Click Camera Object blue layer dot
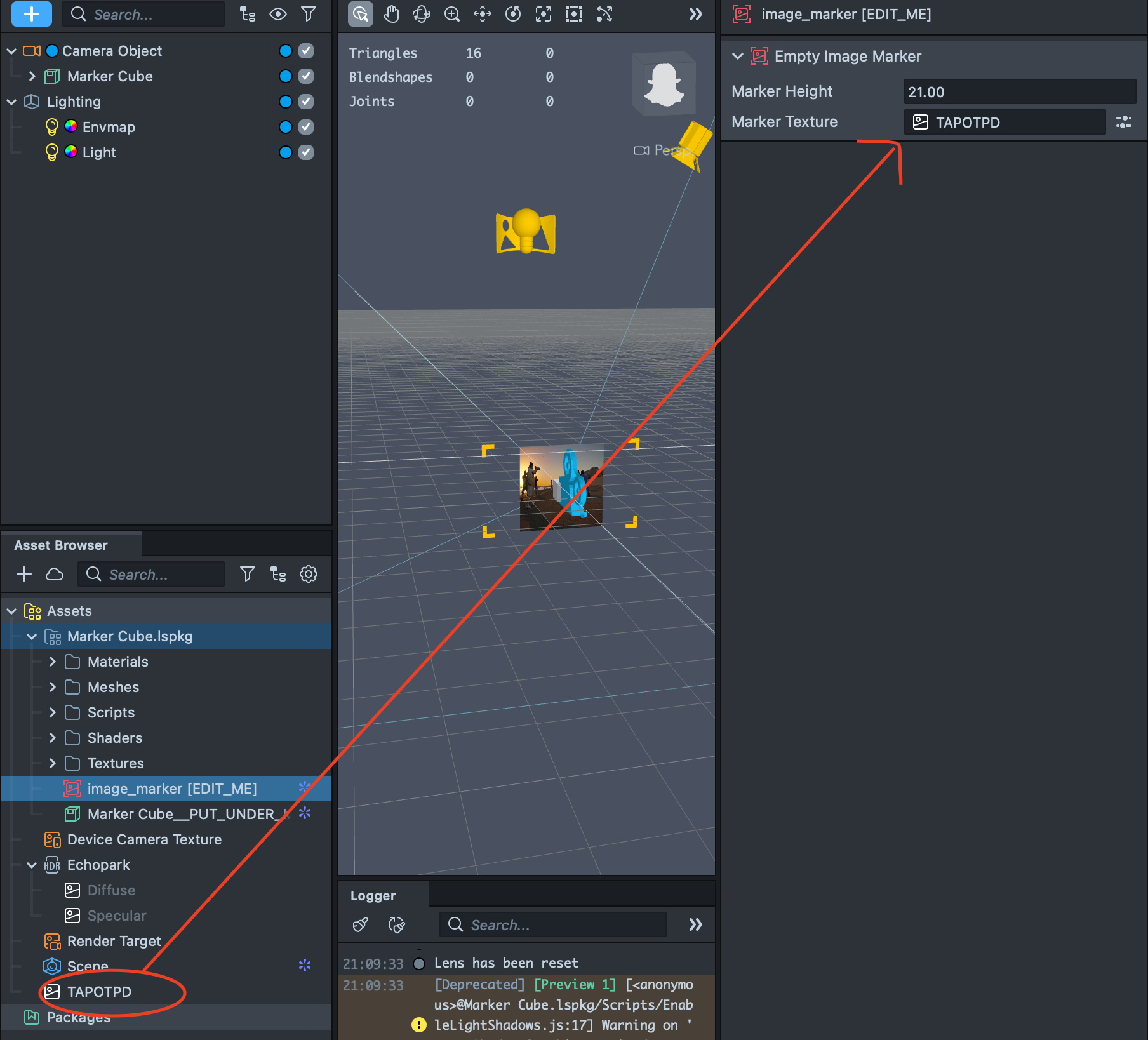 (x=286, y=51)
